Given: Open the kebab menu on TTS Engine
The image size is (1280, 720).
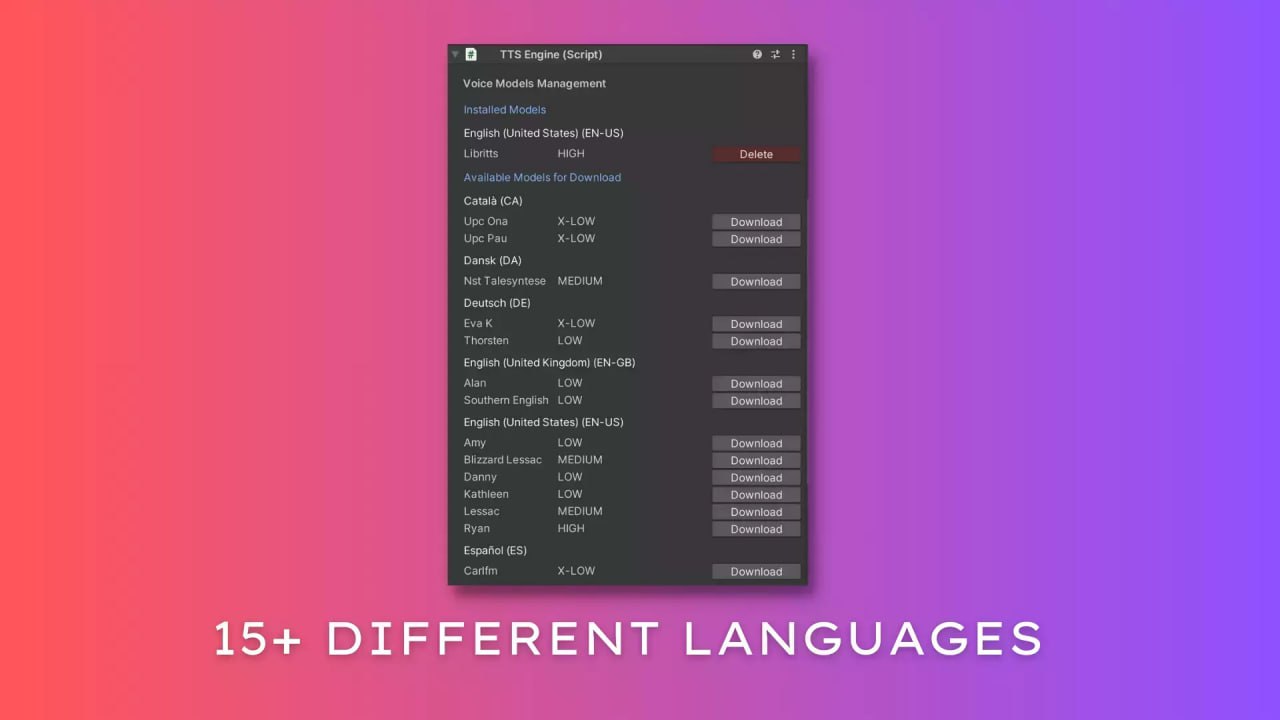Looking at the screenshot, I should point(793,54).
